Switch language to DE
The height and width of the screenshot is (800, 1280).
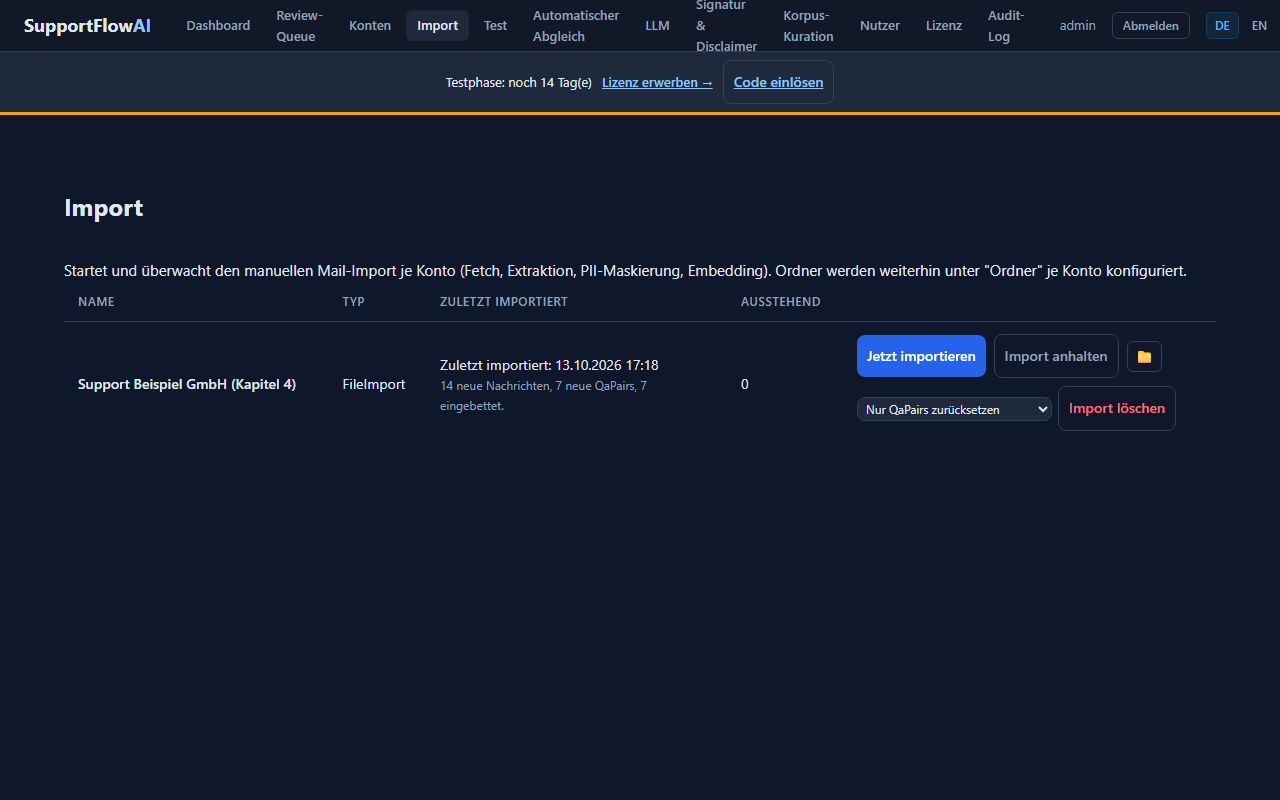coord(1222,25)
